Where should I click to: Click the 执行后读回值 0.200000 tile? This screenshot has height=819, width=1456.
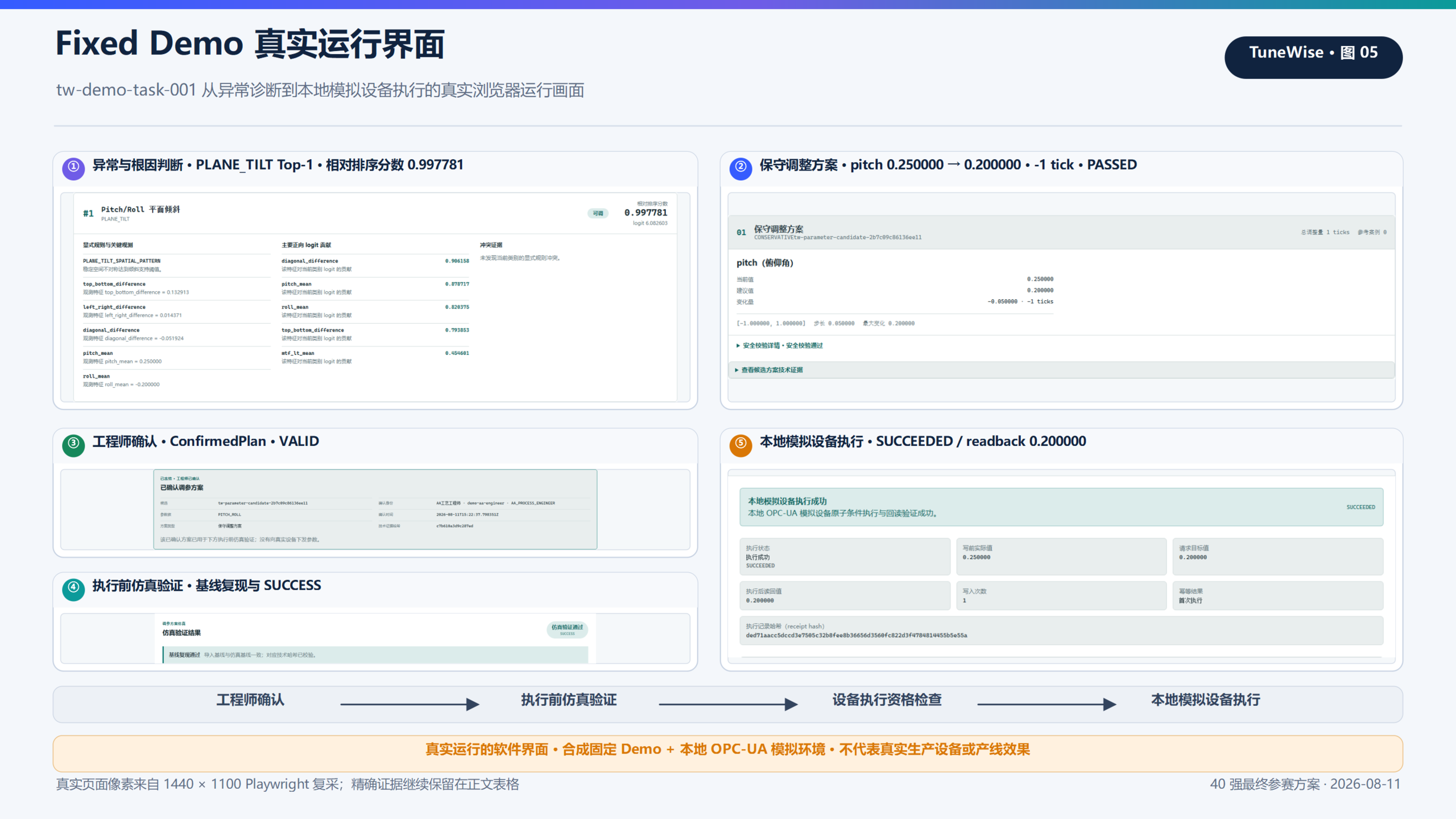pyautogui.click(x=845, y=596)
